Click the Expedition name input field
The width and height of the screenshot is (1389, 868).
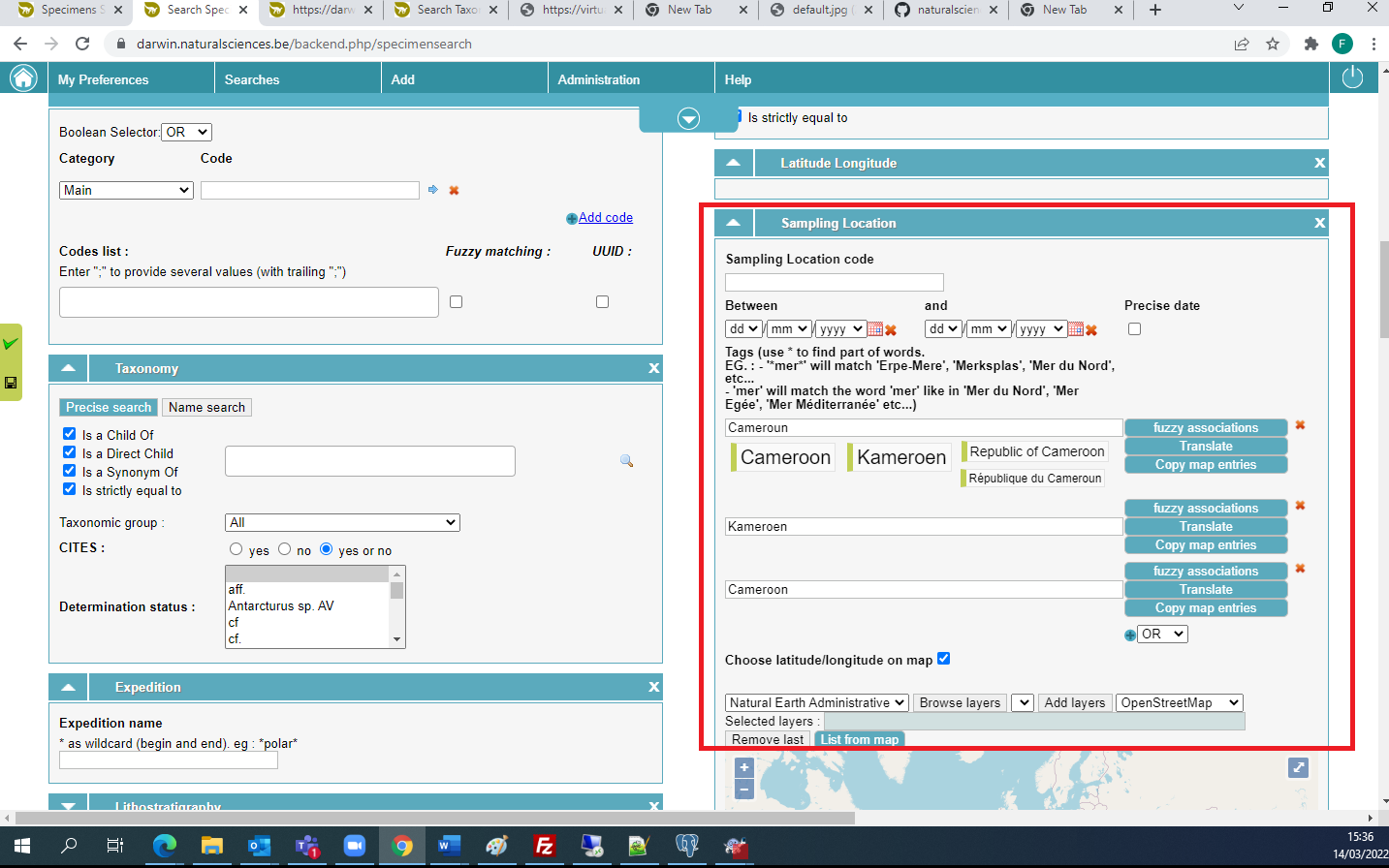[x=169, y=760]
